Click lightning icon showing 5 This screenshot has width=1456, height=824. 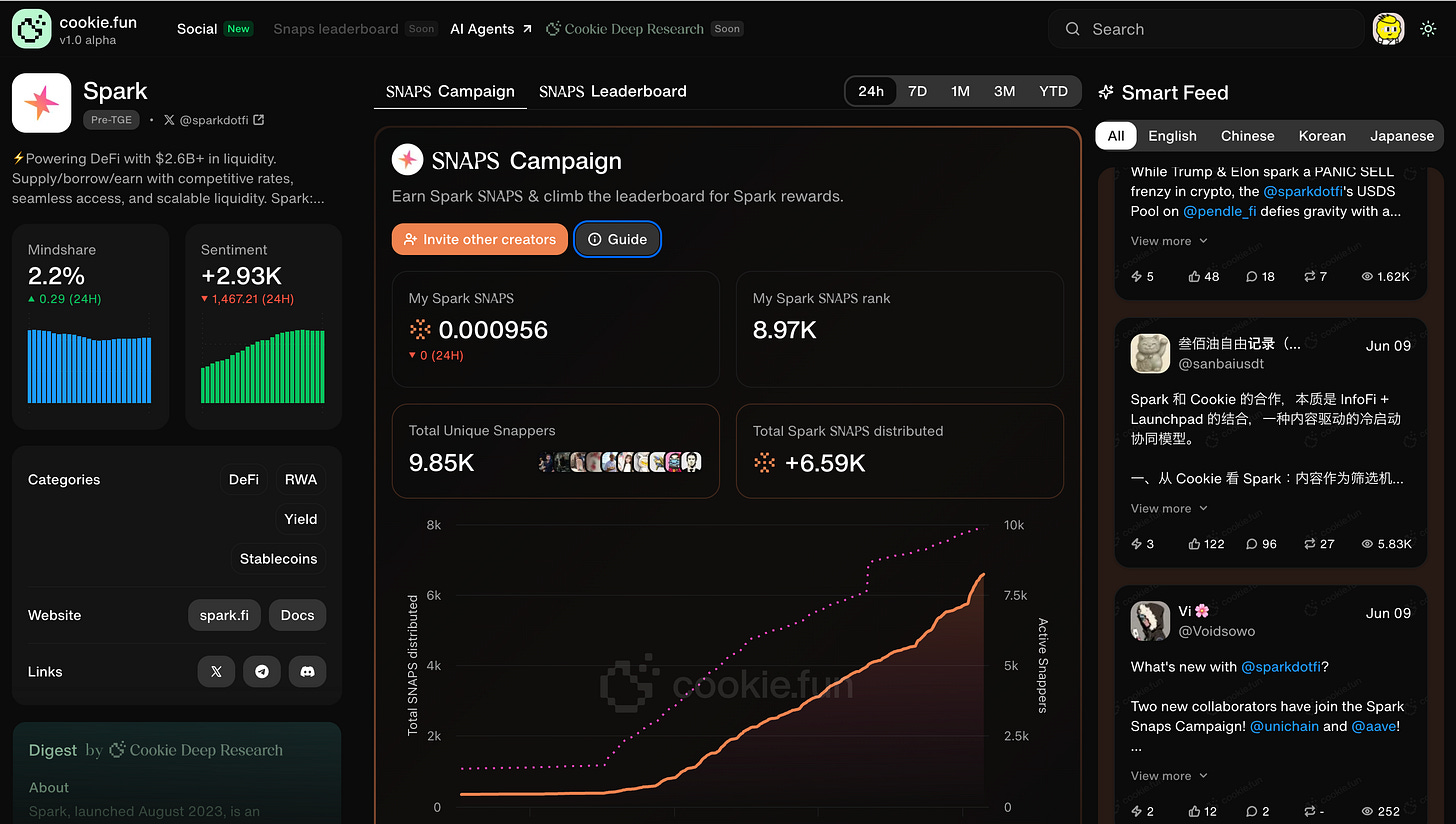click(x=1136, y=277)
